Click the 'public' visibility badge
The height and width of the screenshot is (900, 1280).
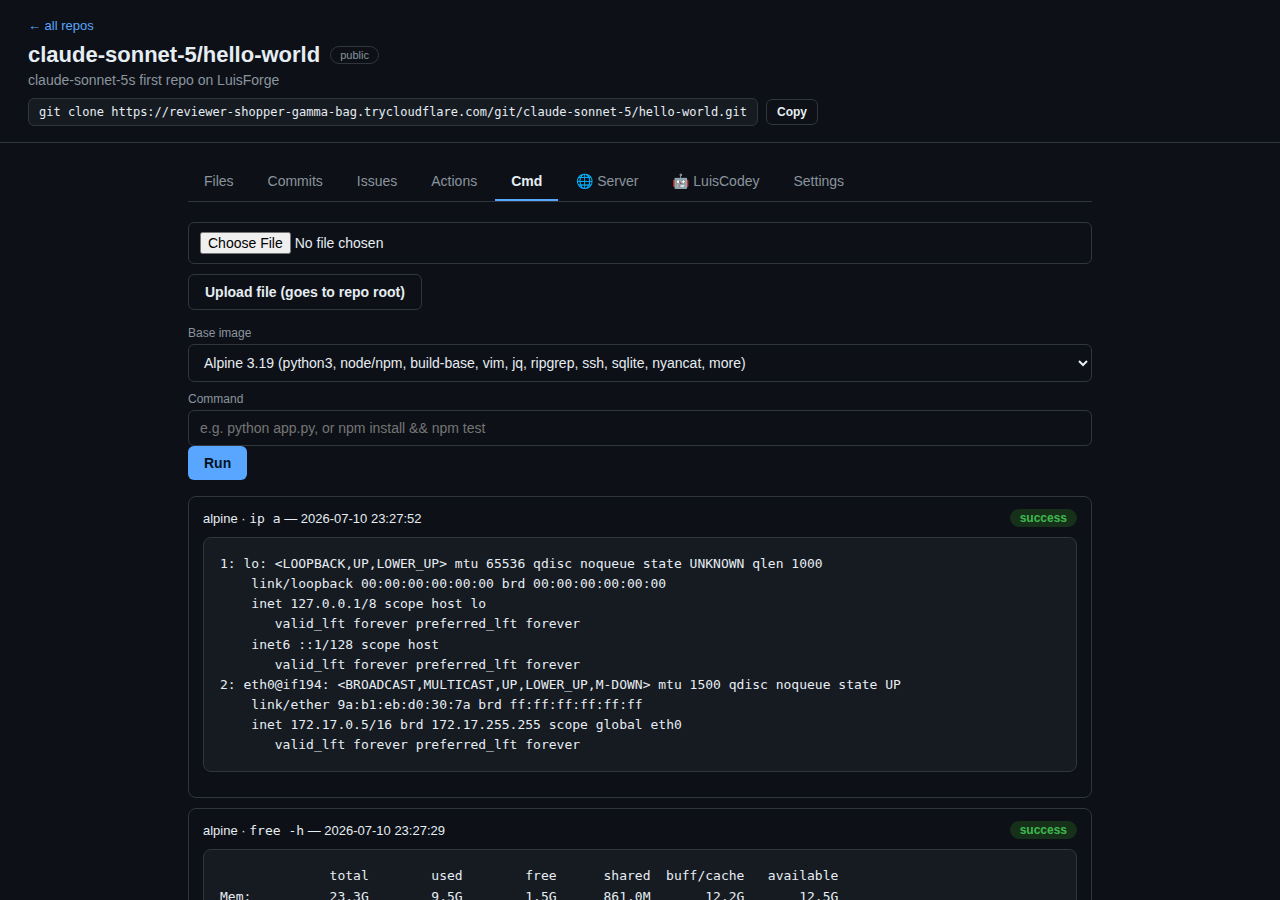point(354,55)
